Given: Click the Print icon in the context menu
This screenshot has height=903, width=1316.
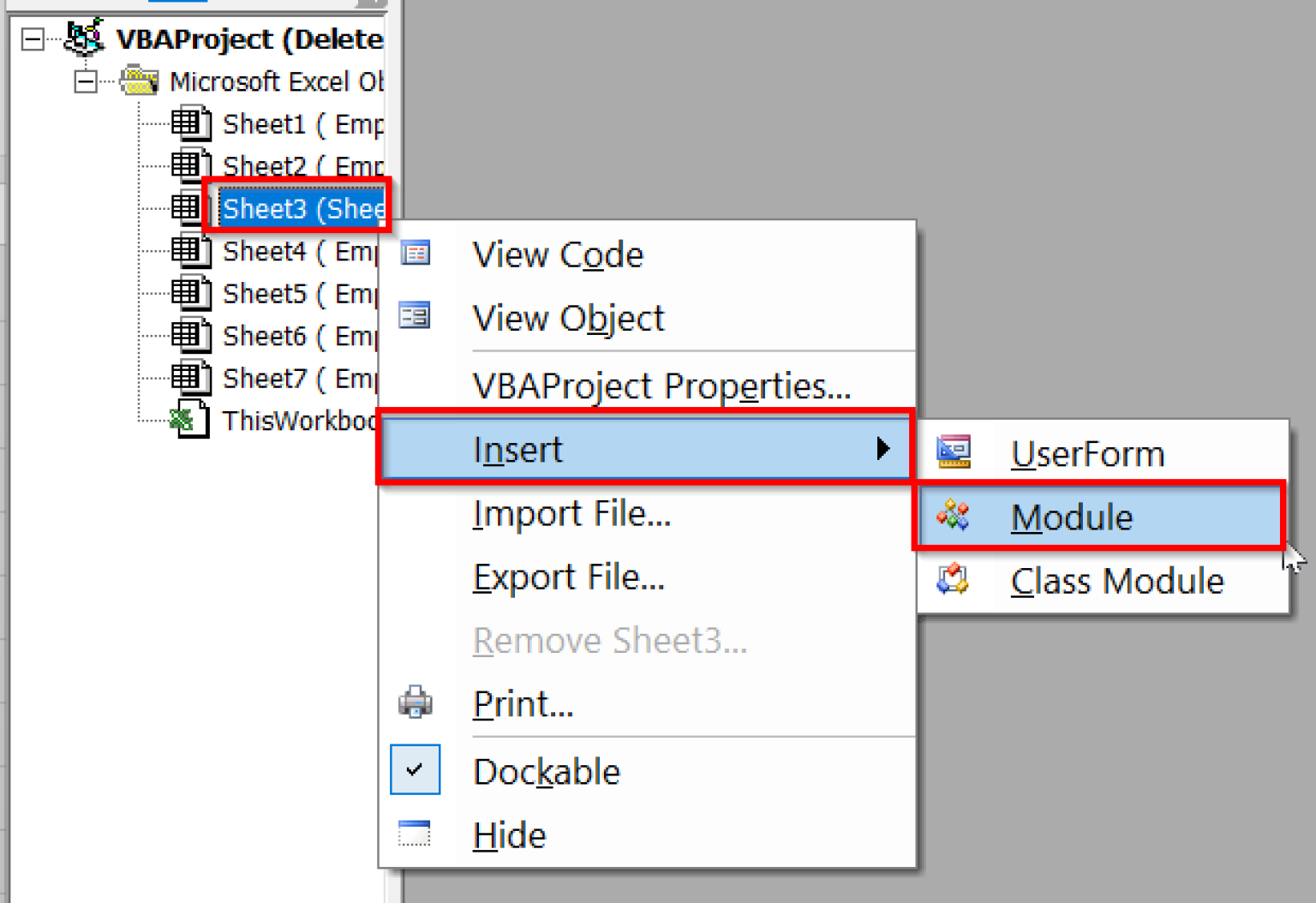Looking at the screenshot, I should [415, 703].
